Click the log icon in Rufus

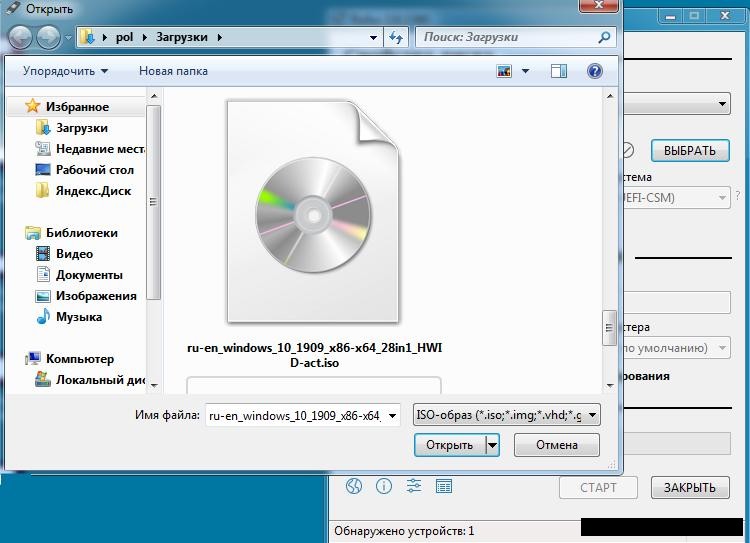[x=444, y=487]
